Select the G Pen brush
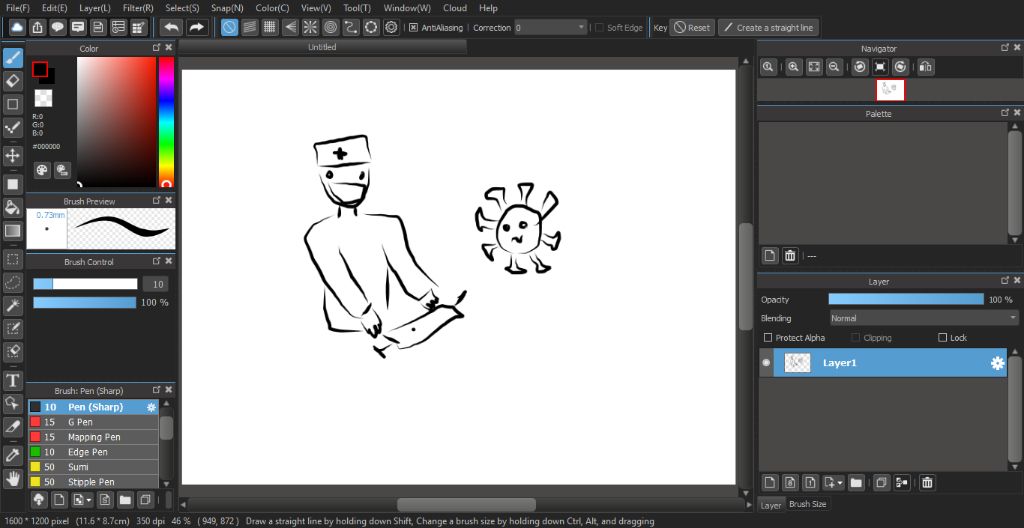 93,422
